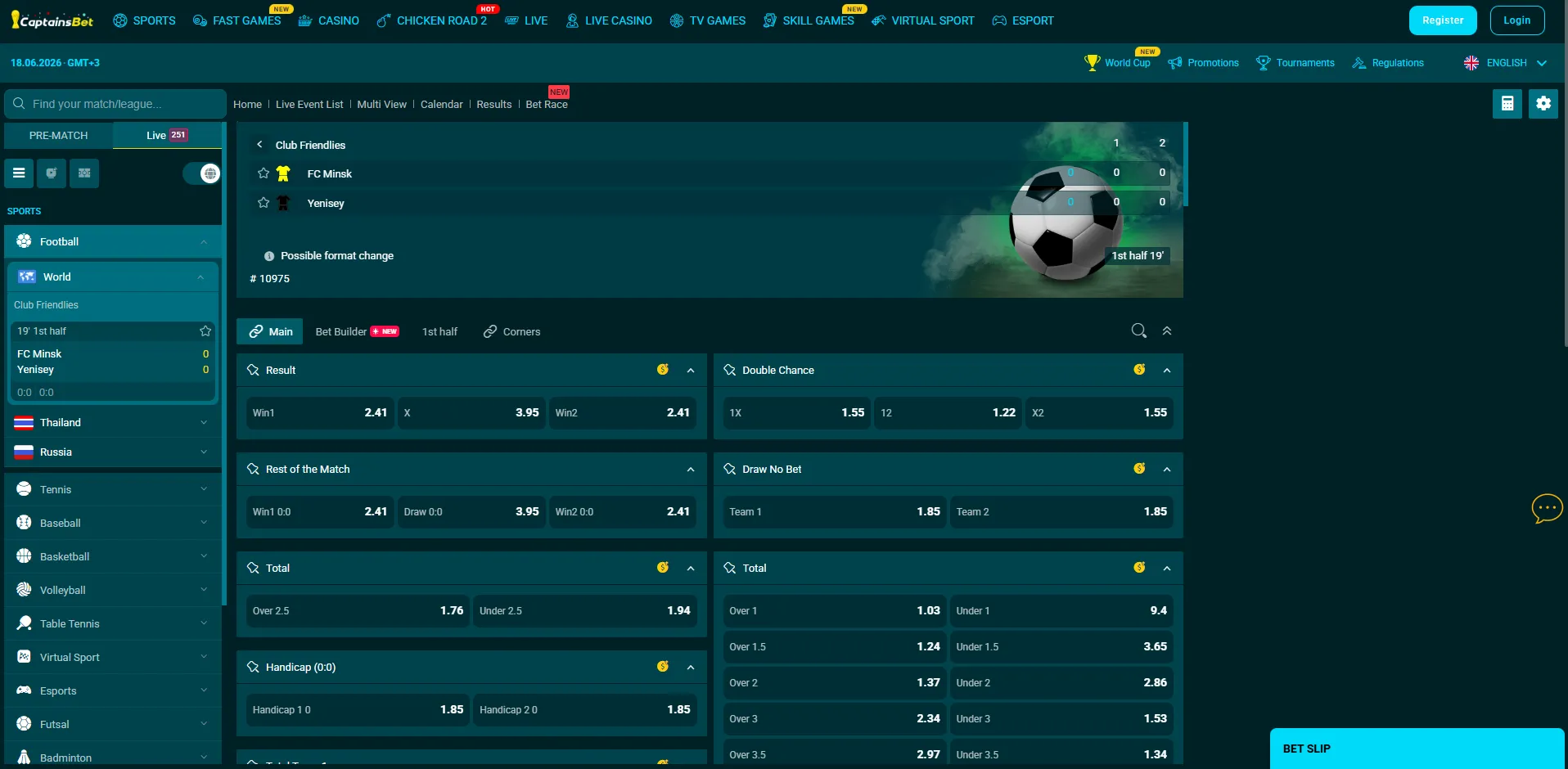The image size is (1568, 769).
Task: Switch to Live tab
Action: [x=167, y=135]
